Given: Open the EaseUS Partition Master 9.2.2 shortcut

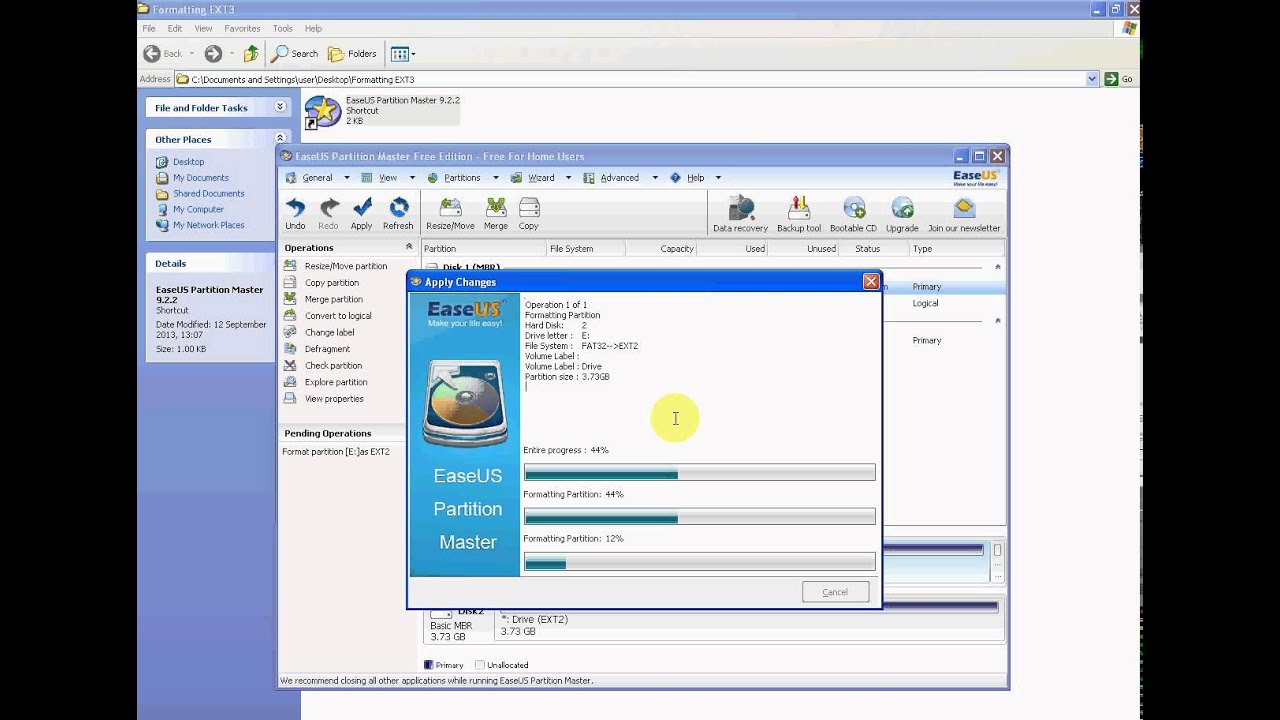Looking at the screenshot, I should coord(323,111).
